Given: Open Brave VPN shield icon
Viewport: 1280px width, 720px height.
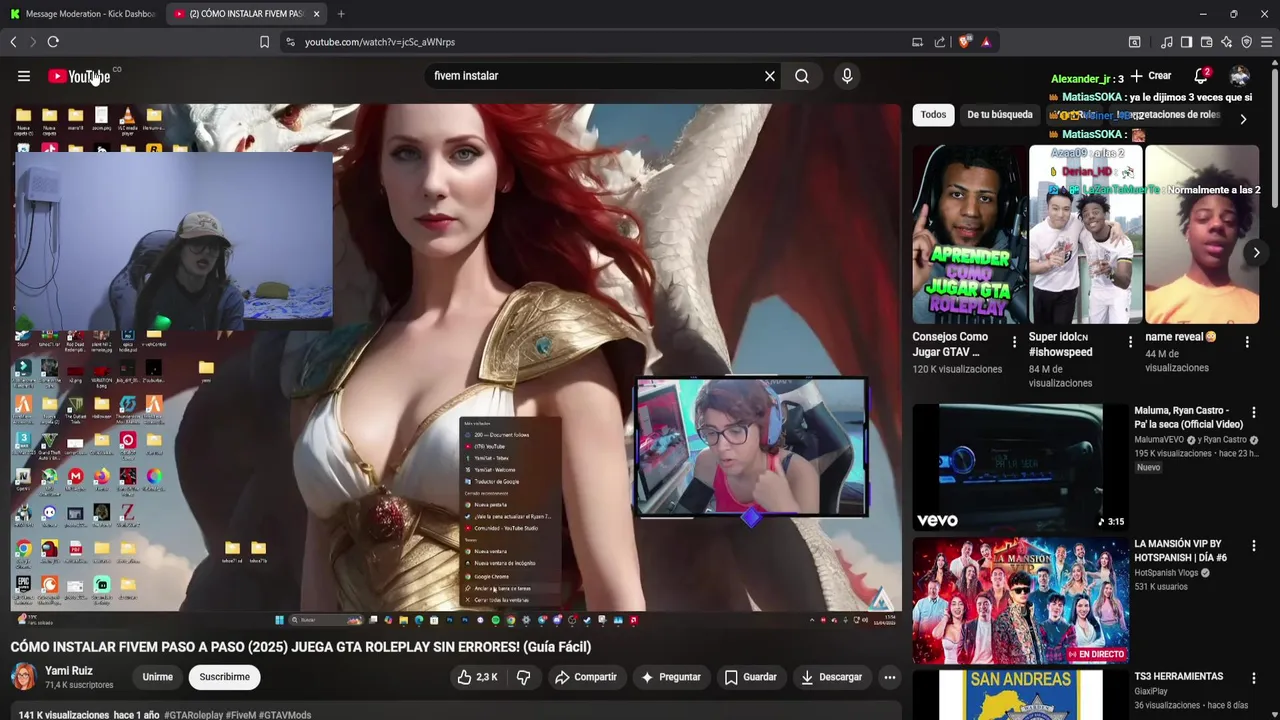Looking at the screenshot, I should tap(1246, 42).
